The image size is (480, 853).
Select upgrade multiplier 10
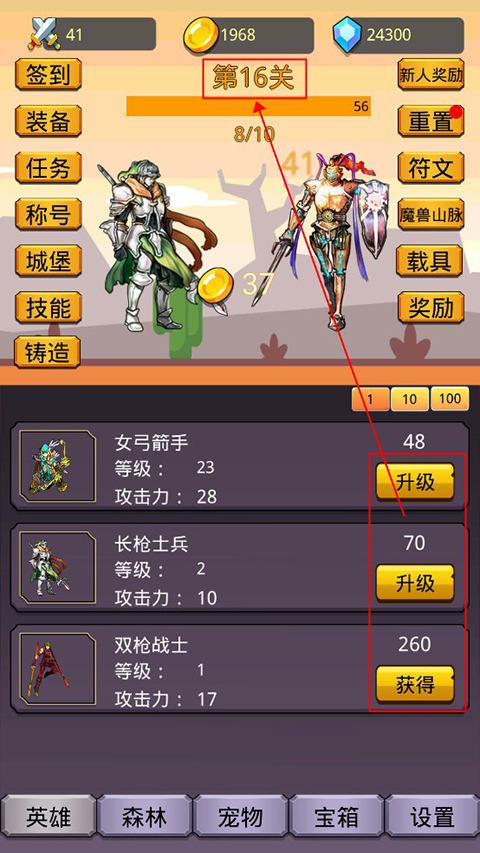409,400
